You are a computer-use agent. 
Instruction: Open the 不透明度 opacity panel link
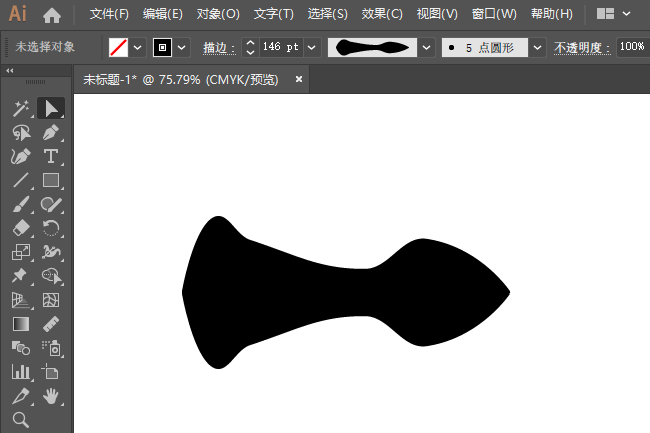[x=582, y=48]
